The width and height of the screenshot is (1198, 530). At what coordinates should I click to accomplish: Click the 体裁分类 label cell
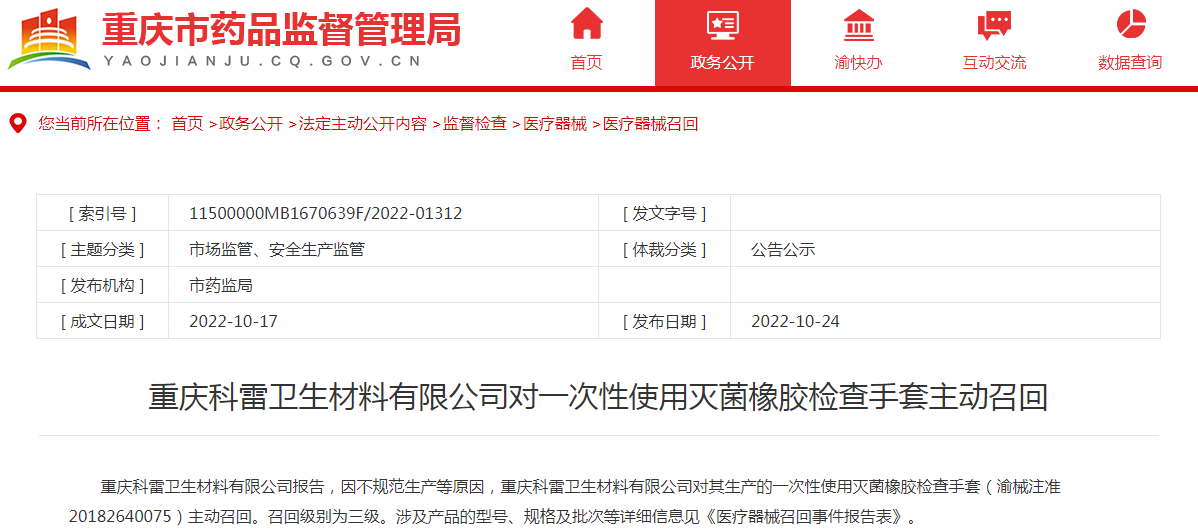(x=665, y=250)
